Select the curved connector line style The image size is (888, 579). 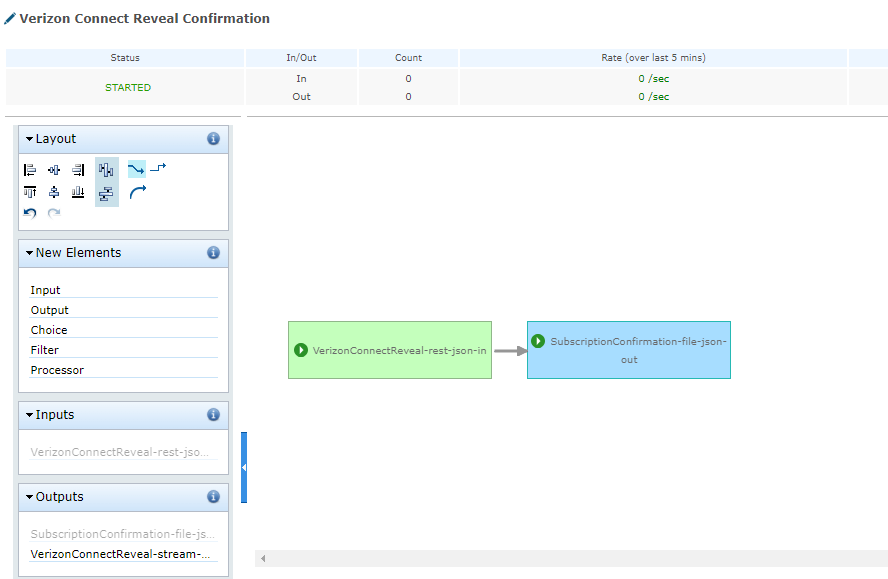coord(138,192)
